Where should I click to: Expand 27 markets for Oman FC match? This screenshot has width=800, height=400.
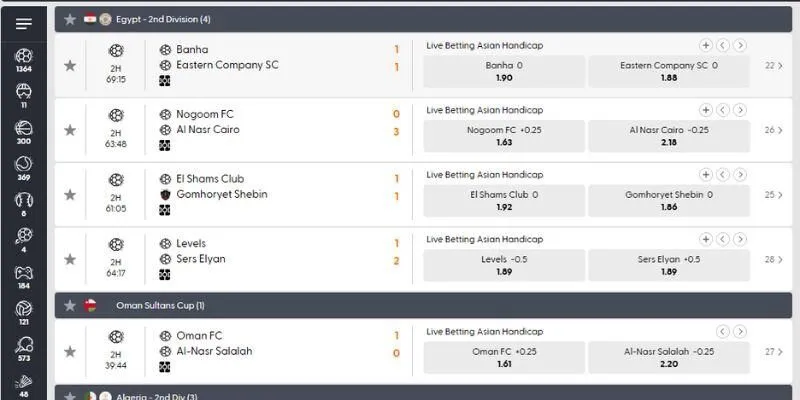point(773,351)
